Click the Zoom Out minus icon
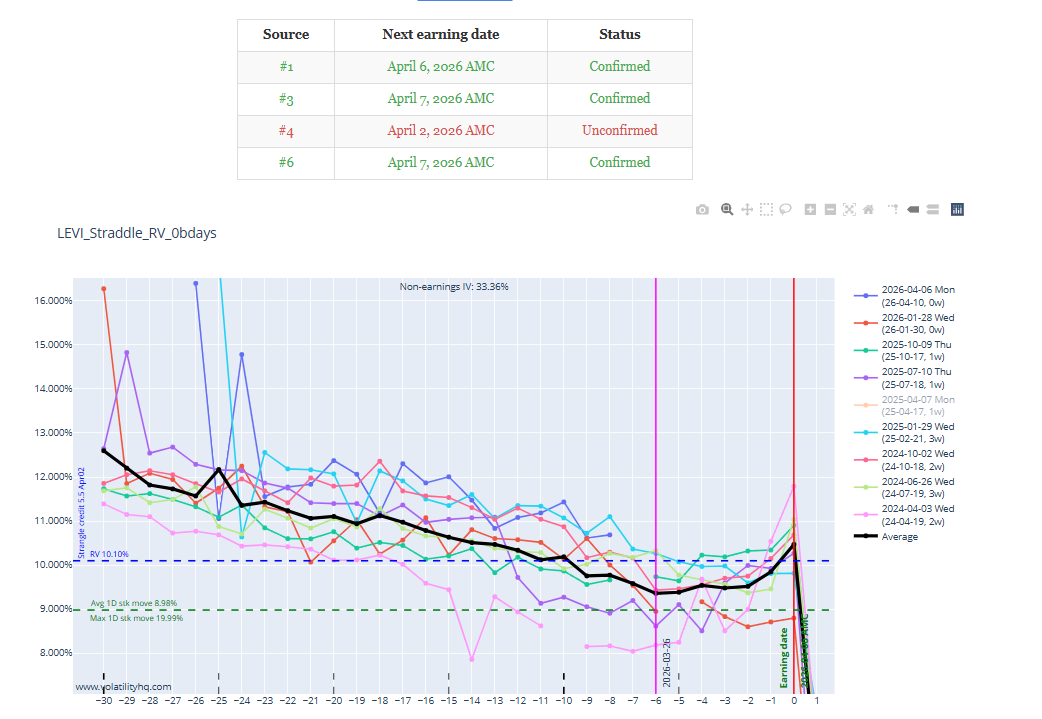The width and height of the screenshot is (1042, 719). point(830,209)
